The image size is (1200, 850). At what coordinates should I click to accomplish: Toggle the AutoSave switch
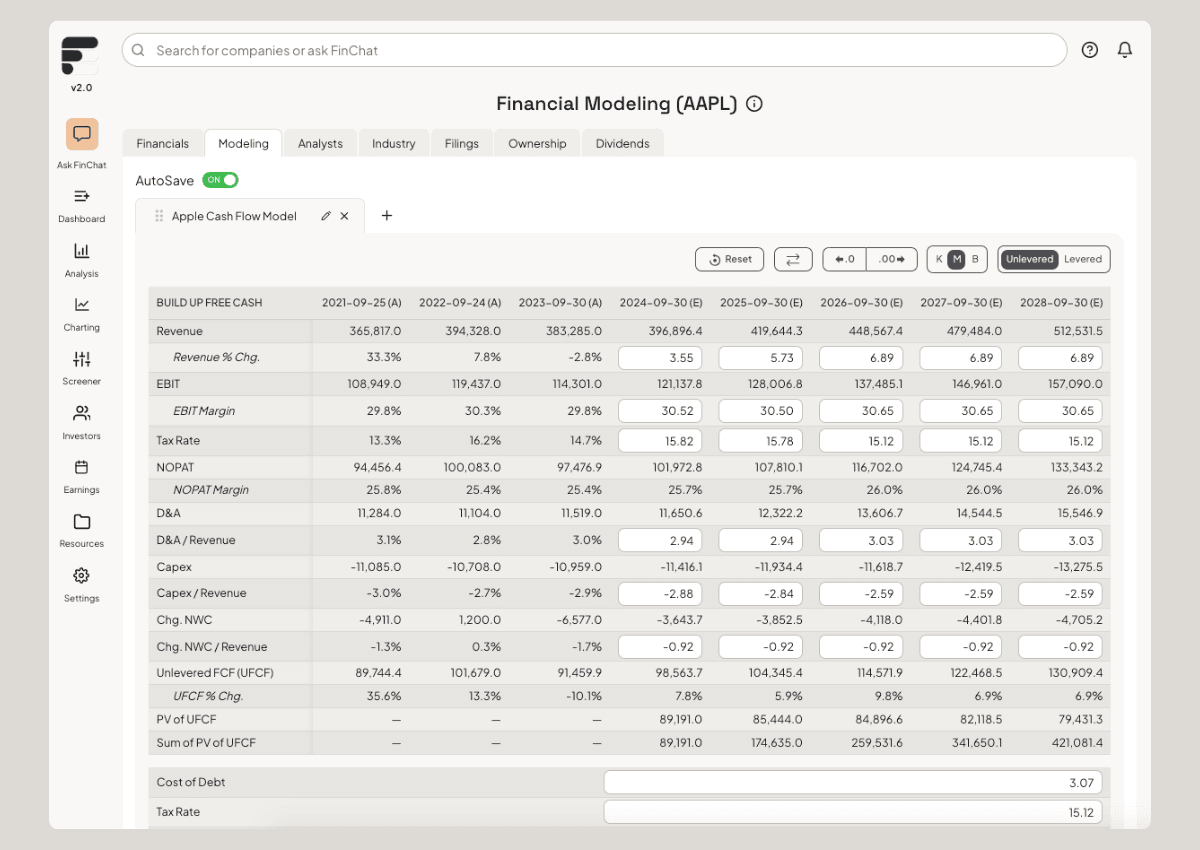220,180
